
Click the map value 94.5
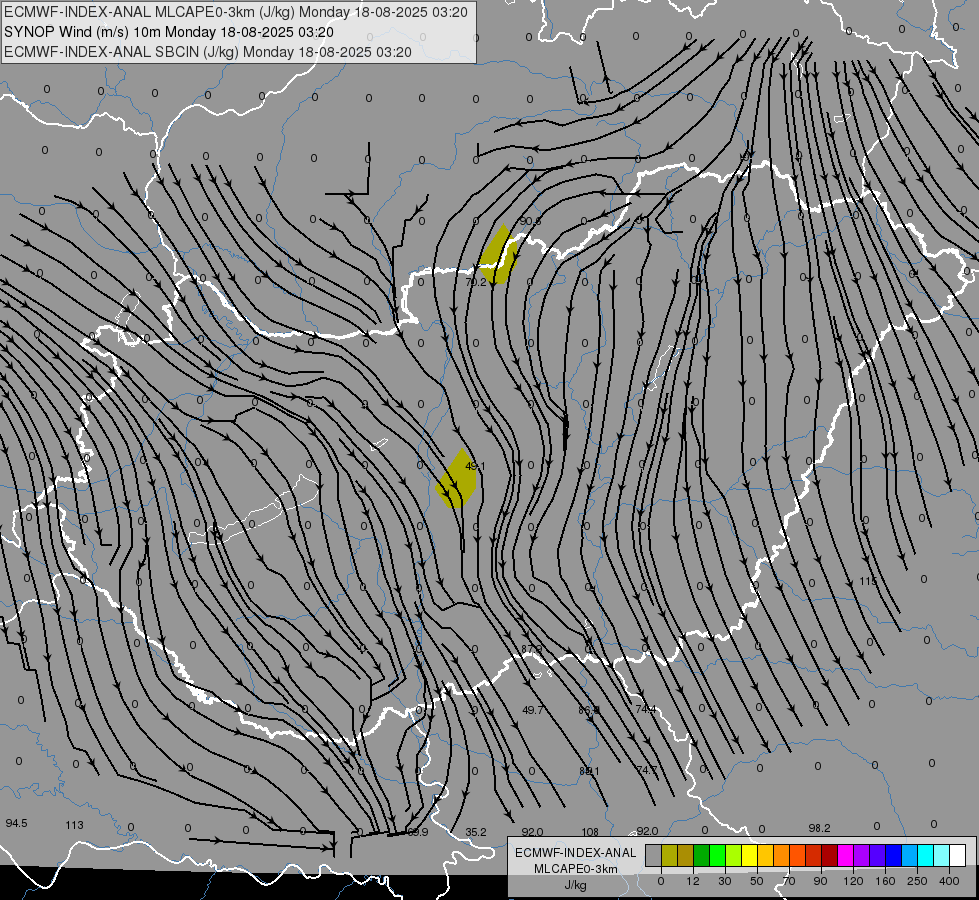tap(16, 823)
